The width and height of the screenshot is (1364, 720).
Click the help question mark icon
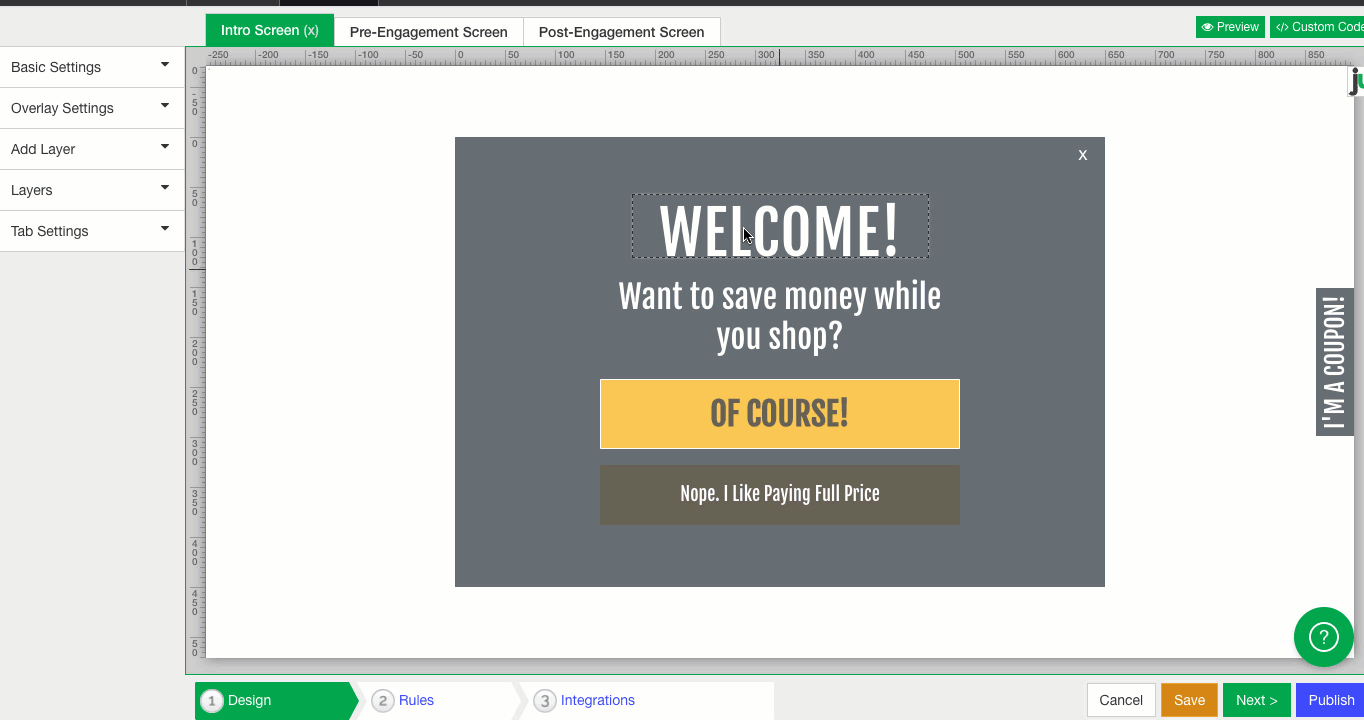(x=1323, y=637)
